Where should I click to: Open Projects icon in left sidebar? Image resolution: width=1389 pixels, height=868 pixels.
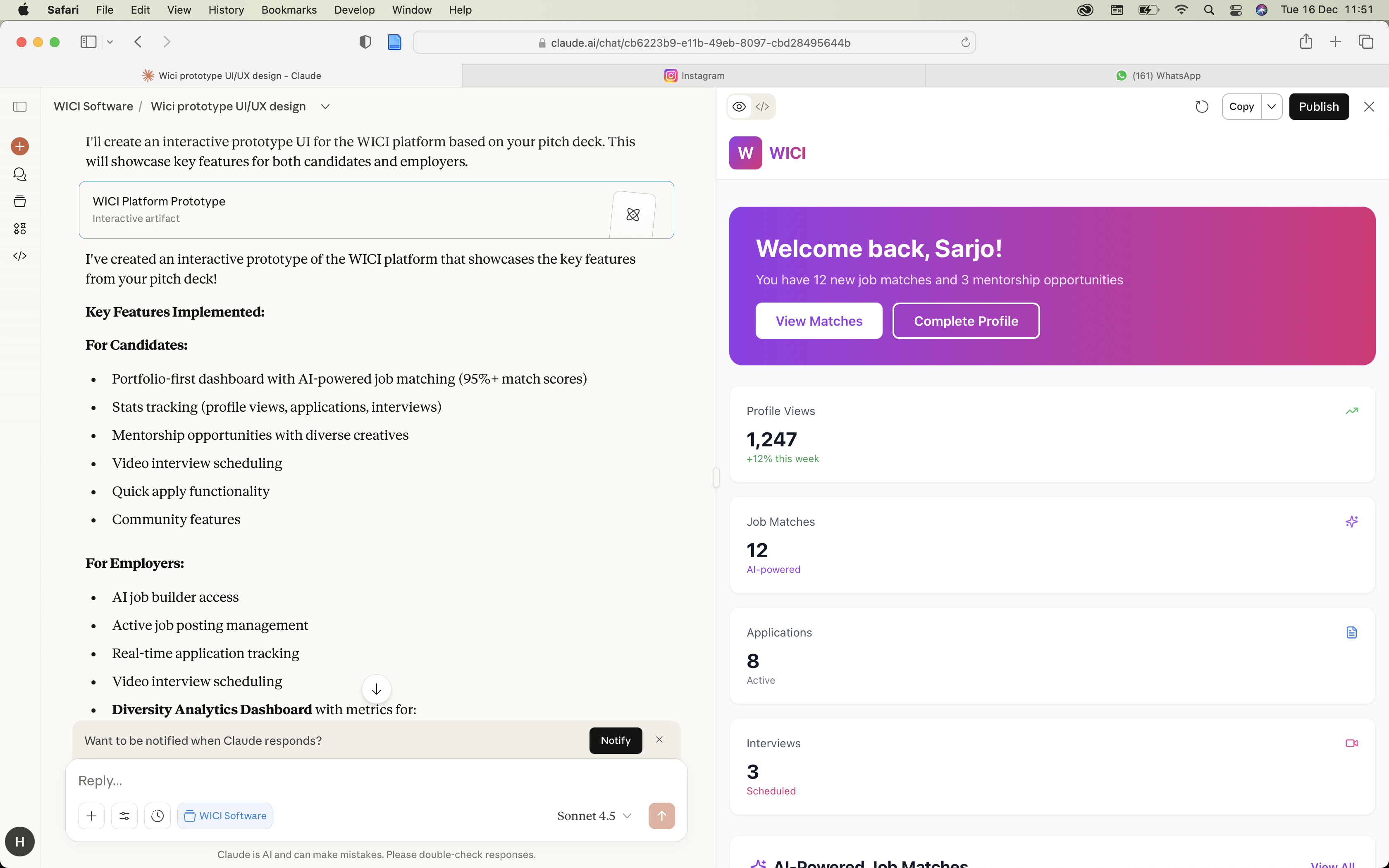tap(19, 202)
